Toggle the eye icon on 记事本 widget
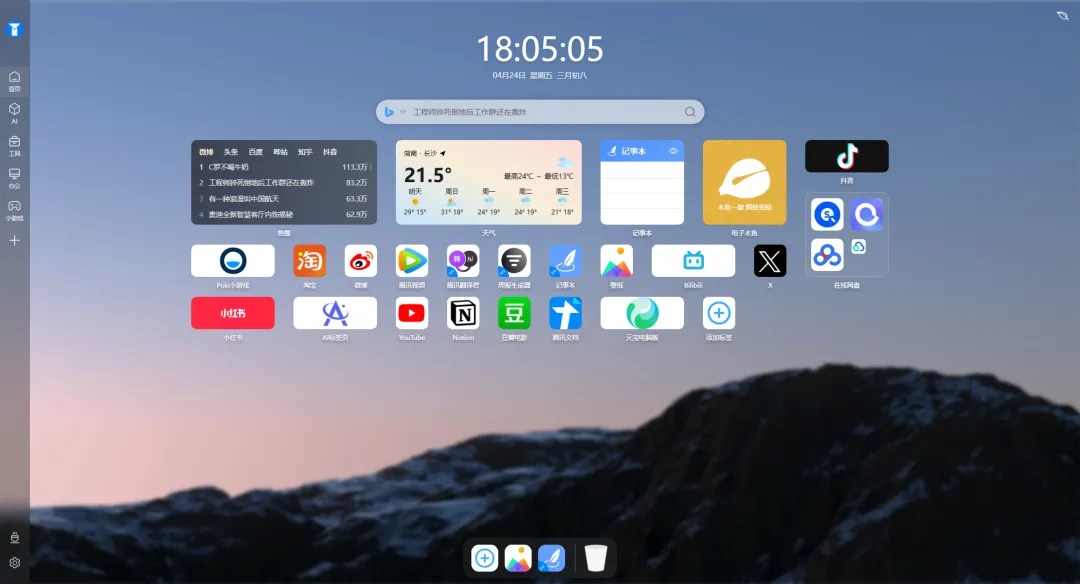 point(673,151)
